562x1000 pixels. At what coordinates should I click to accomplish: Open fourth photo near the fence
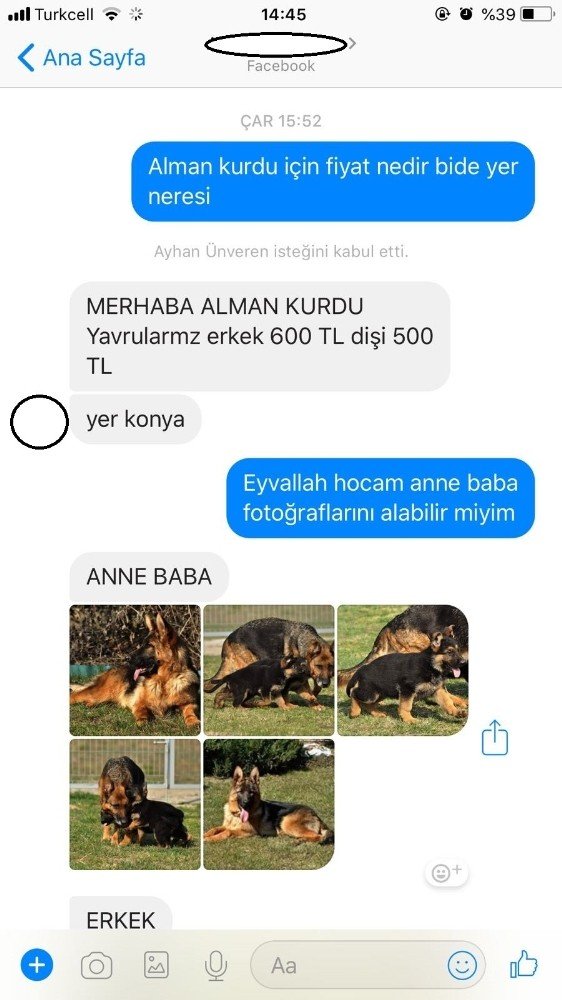point(135,804)
